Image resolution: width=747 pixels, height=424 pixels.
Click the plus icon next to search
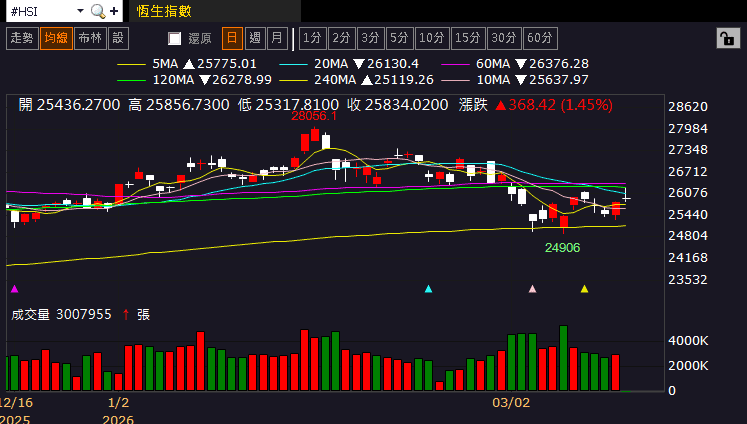tap(114, 11)
